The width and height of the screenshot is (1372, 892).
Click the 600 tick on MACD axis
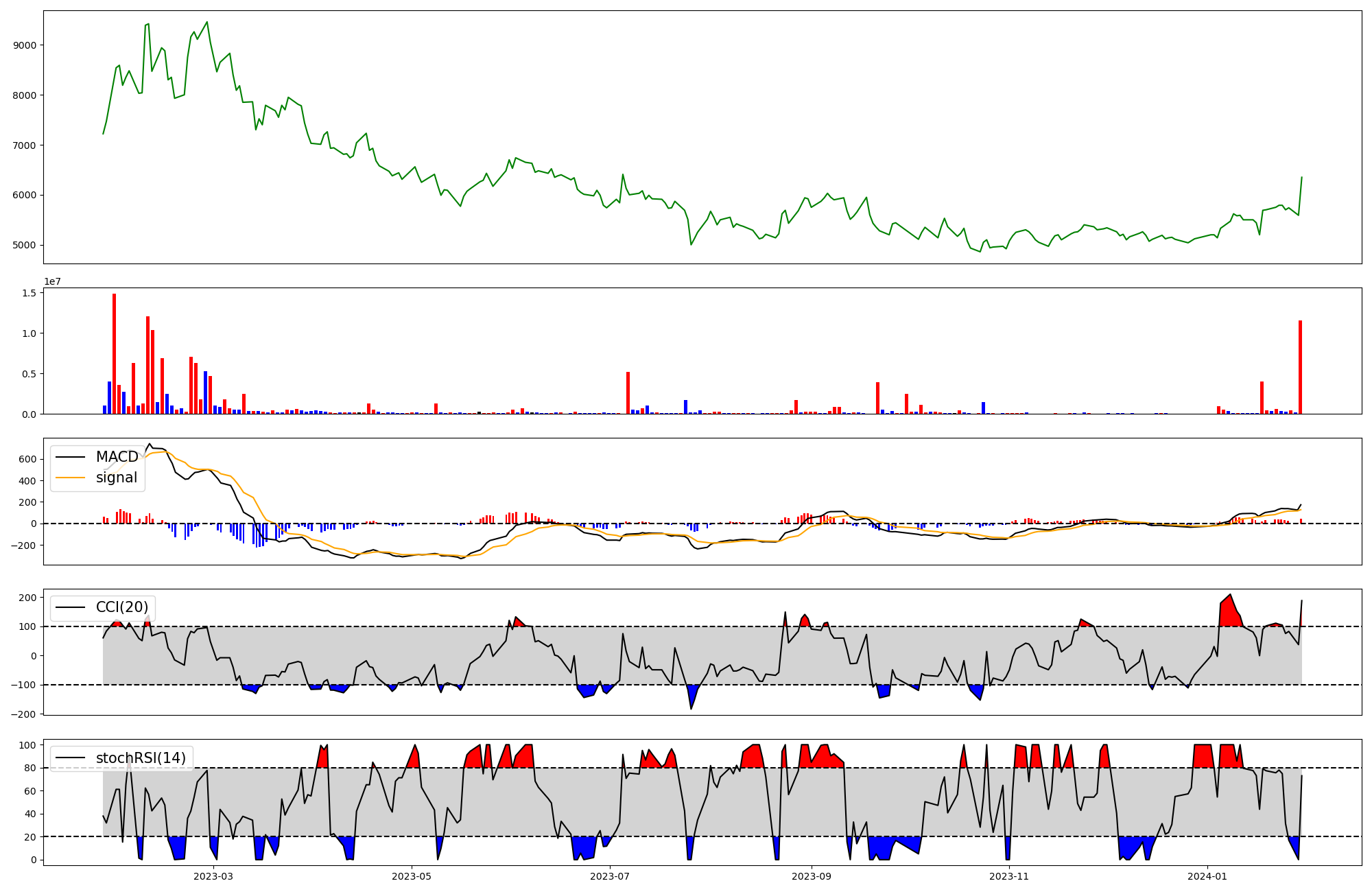28,459
